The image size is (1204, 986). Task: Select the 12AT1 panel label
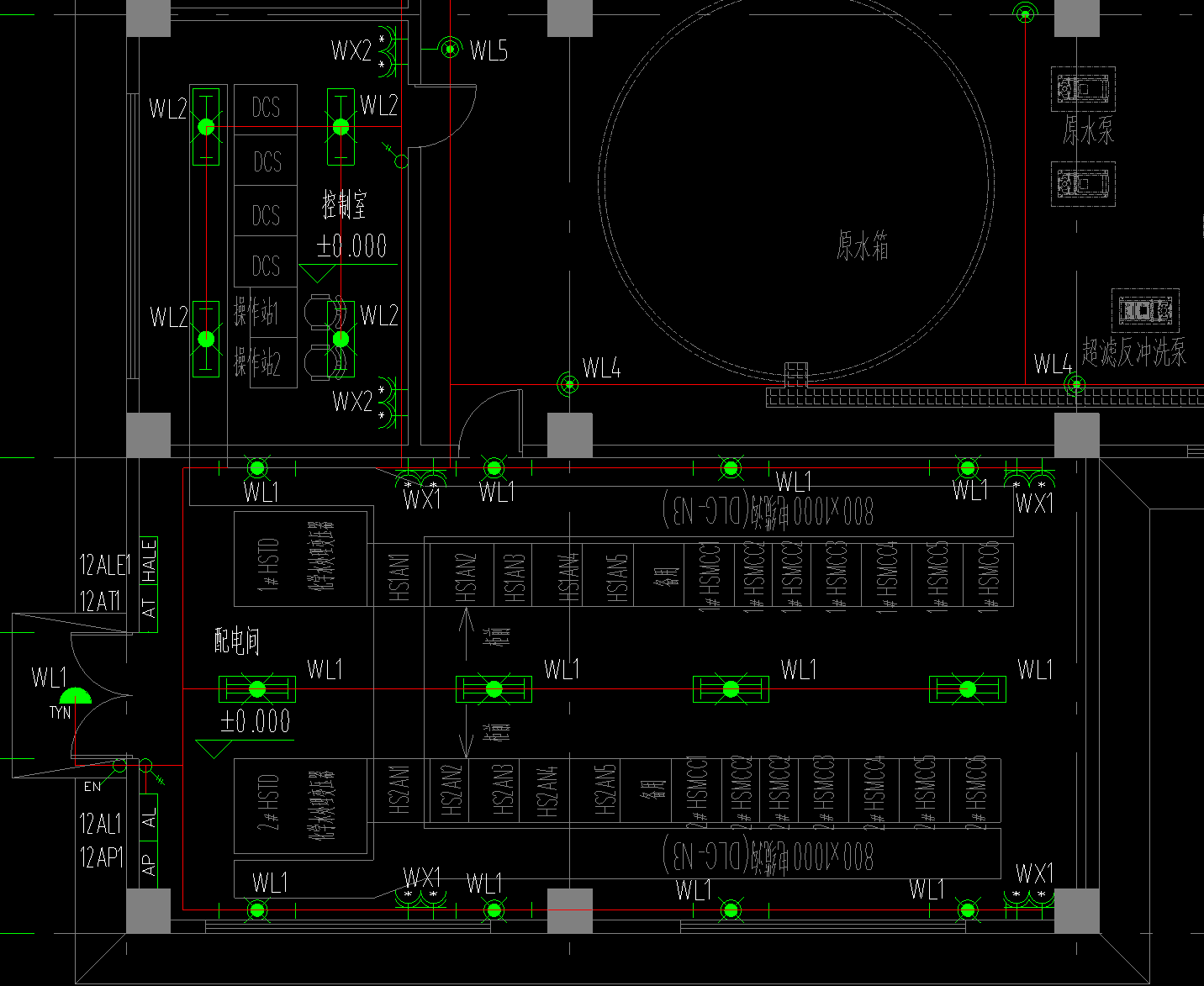tap(100, 601)
